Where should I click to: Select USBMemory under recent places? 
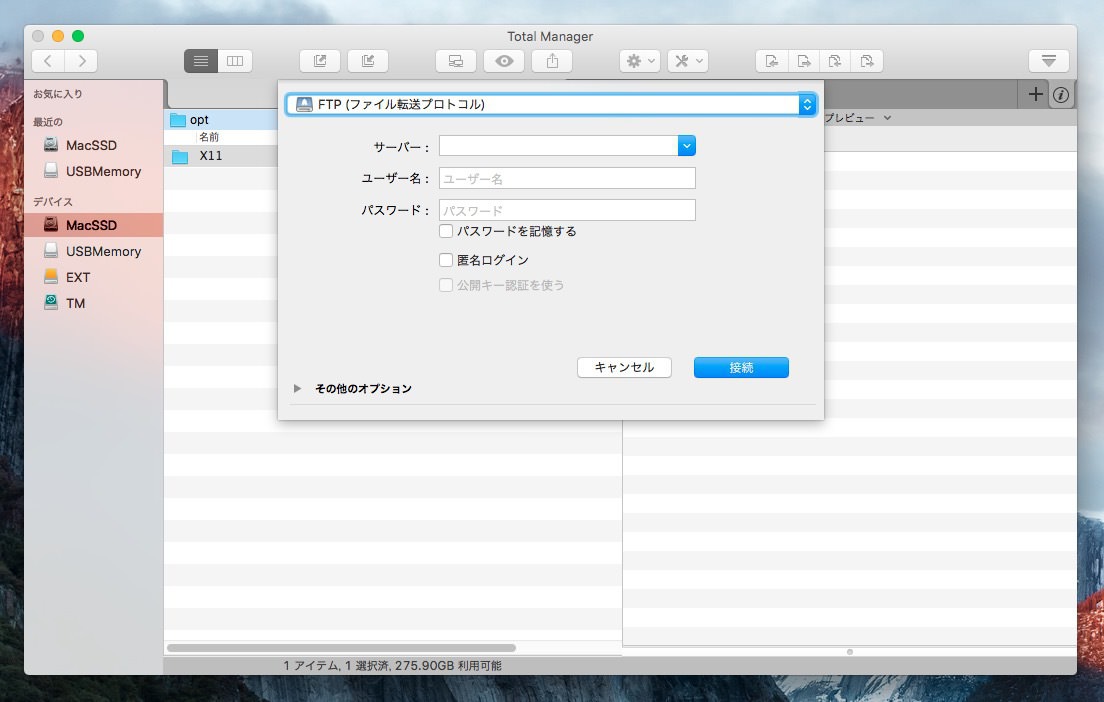[93, 171]
